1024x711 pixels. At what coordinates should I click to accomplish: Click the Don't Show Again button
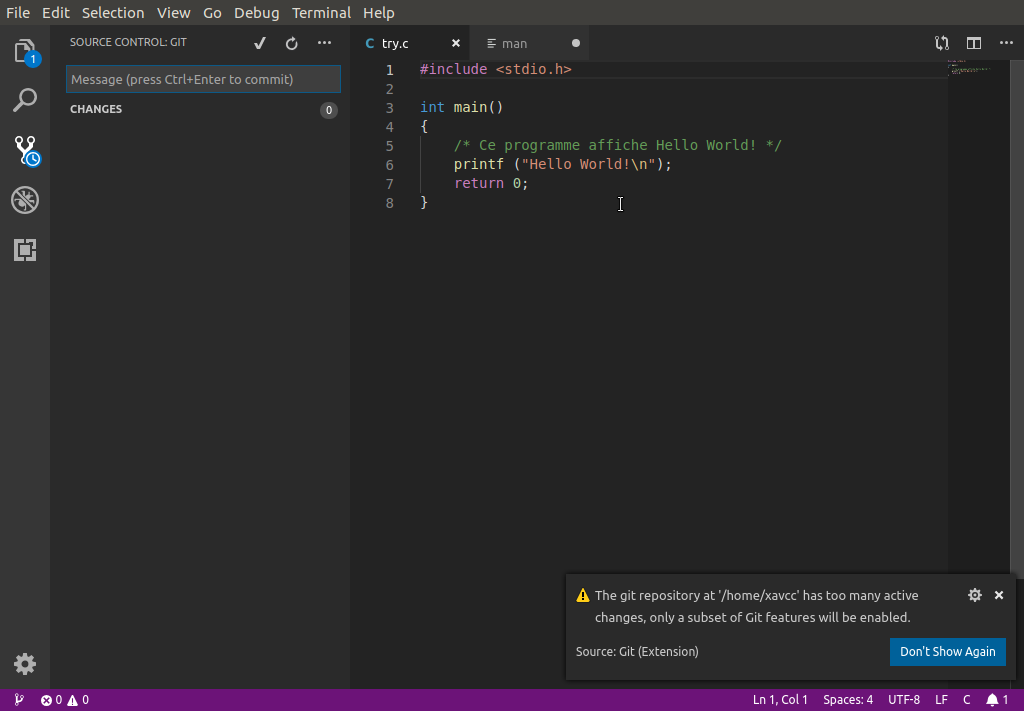click(x=947, y=651)
